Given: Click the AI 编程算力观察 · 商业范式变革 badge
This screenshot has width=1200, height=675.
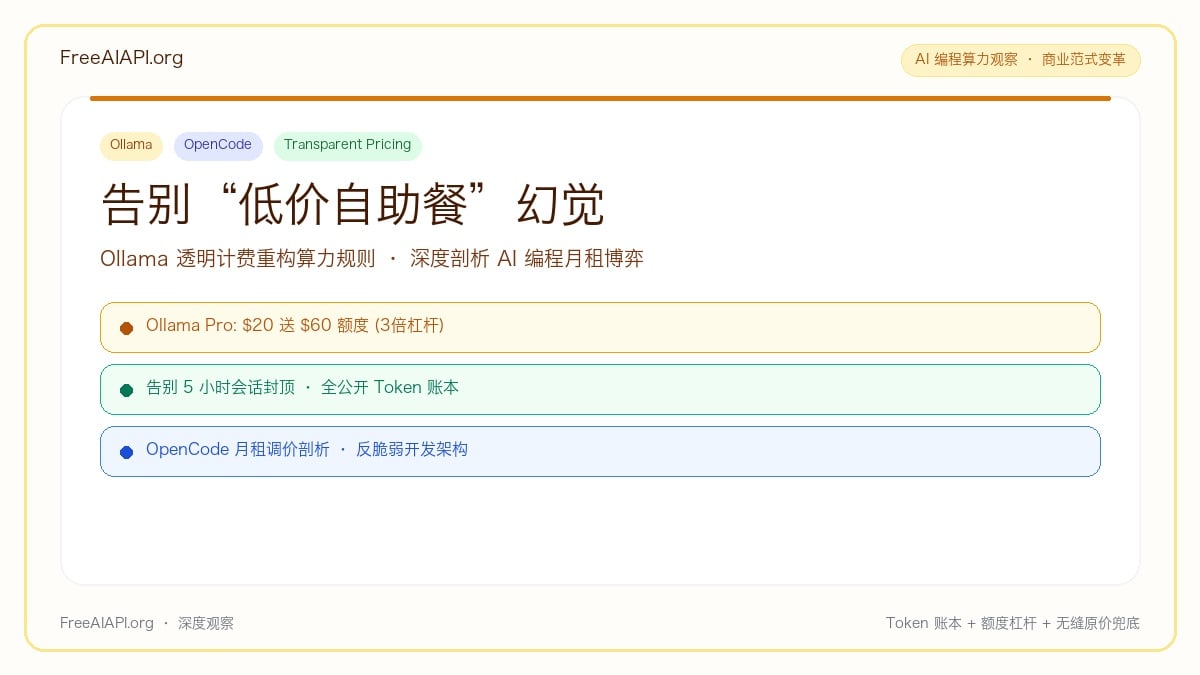Looking at the screenshot, I should click(x=1020, y=60).
